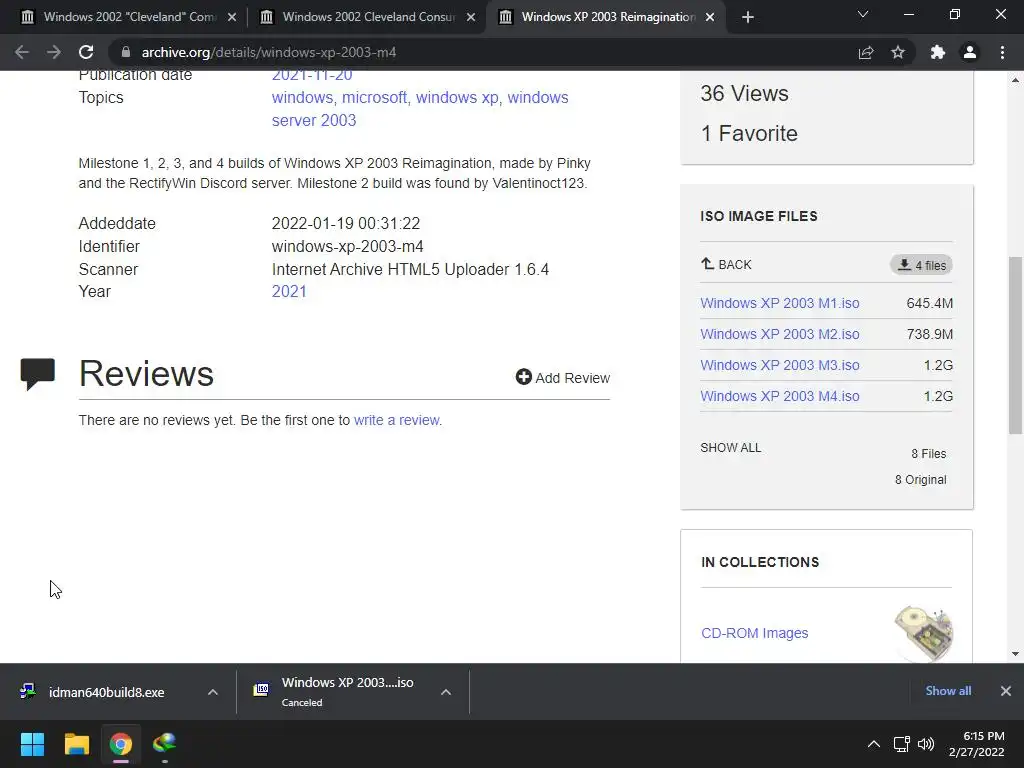Click the scrollbar up arrow

point(1015,80)
